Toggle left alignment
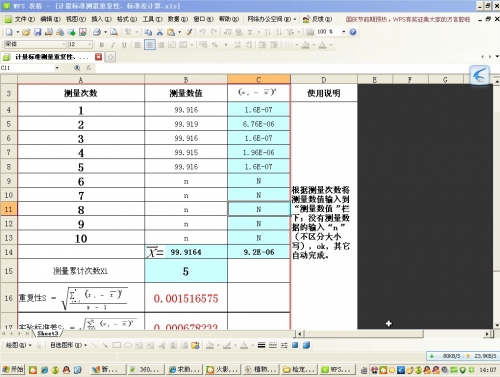 (x=138, y=45)
